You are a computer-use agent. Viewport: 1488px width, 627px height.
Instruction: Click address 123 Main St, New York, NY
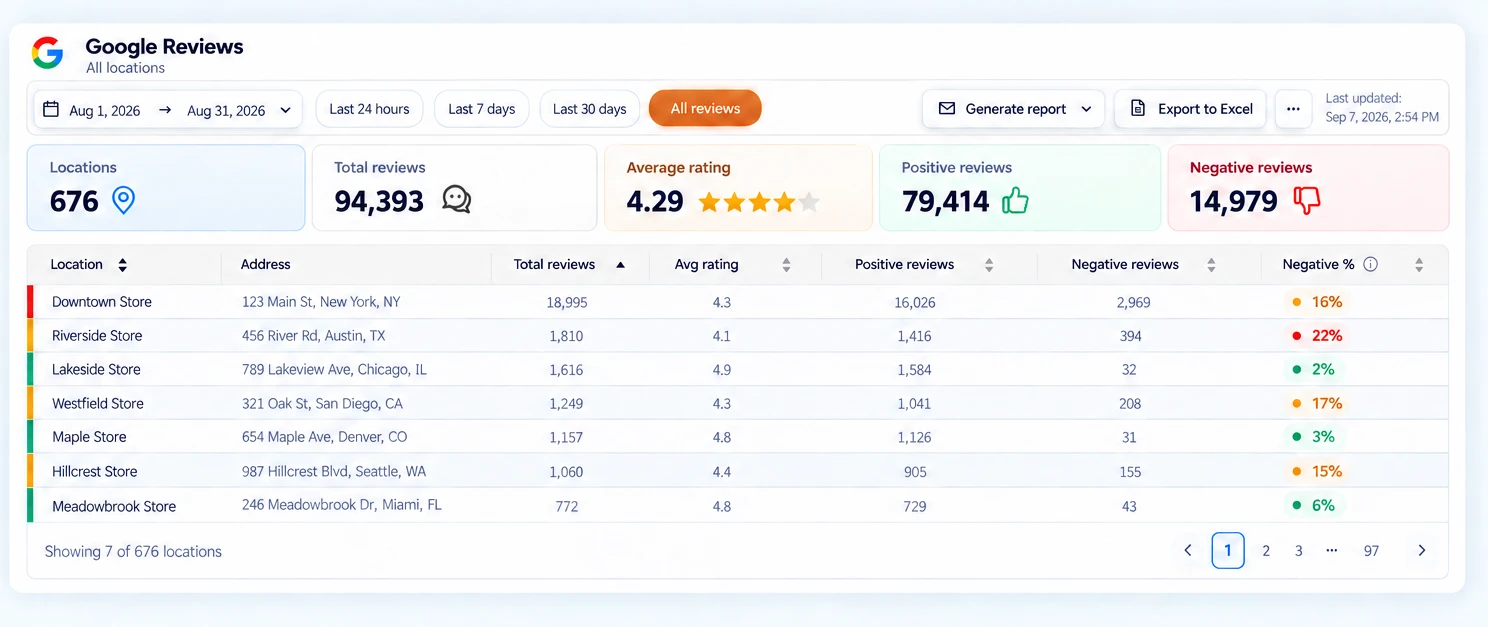pos(321,301)
